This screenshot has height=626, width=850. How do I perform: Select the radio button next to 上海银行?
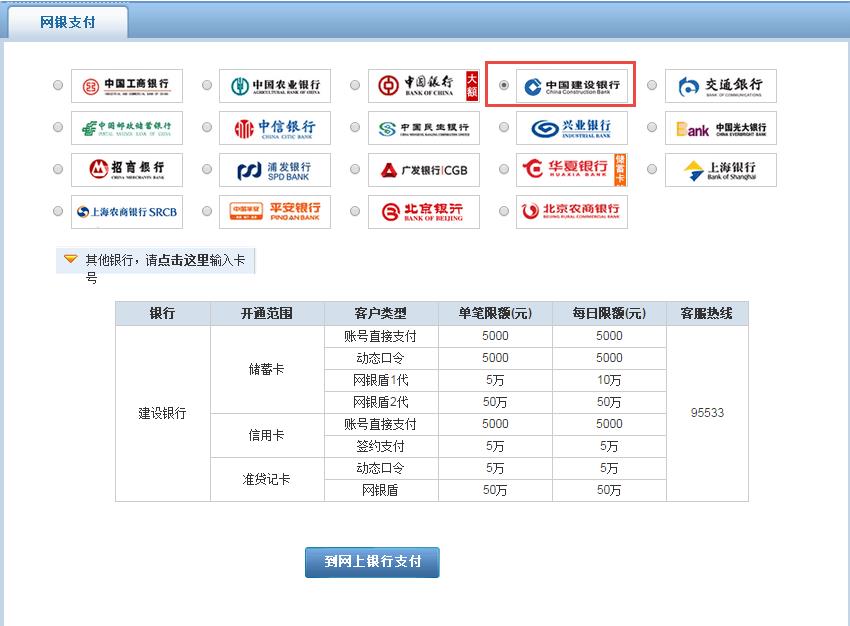click(x=652, y=169)
